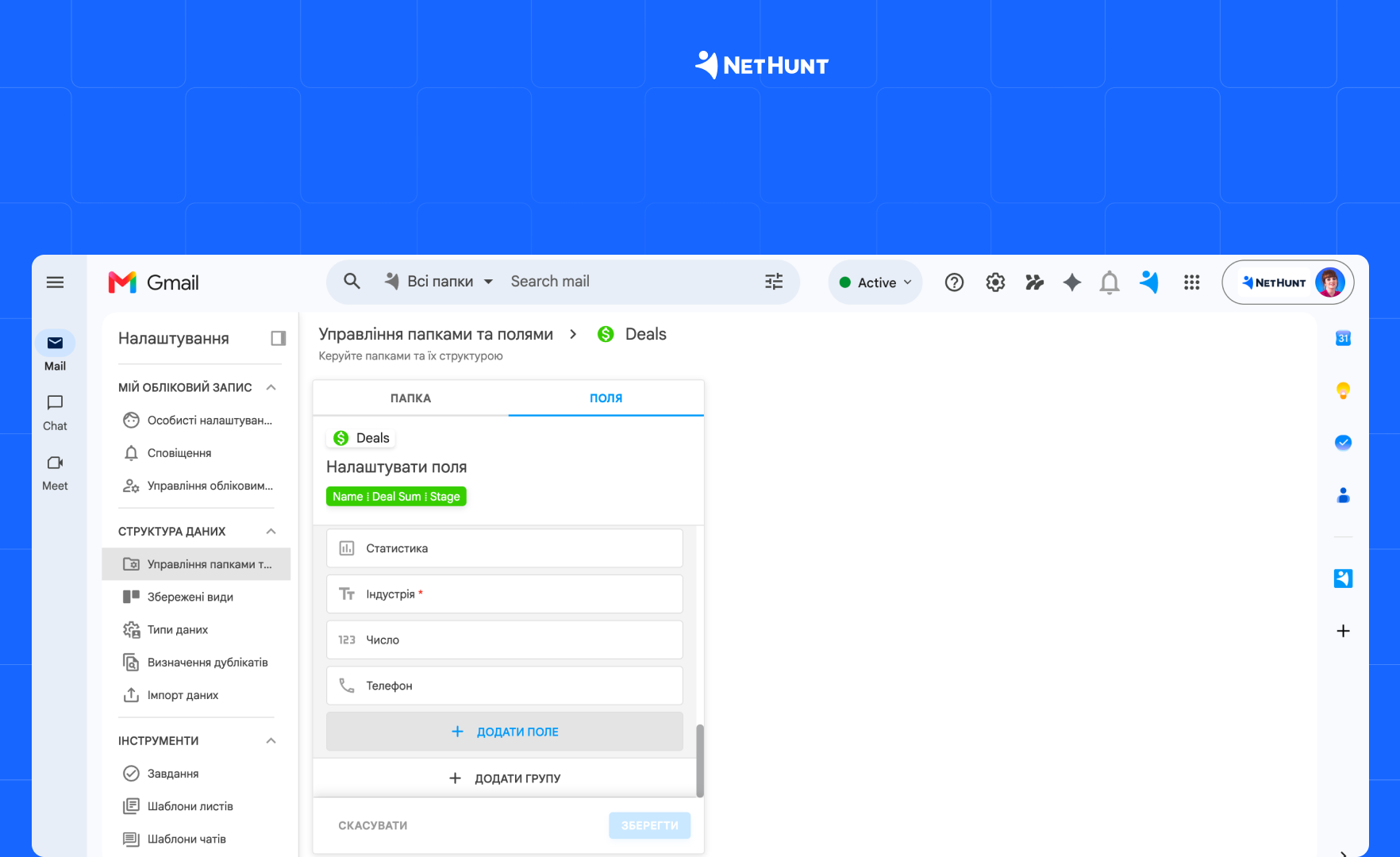This screenshot has width=1400, height=857.
Task: Click the green Name Deal Sum Stage tag
Action: 396,496
